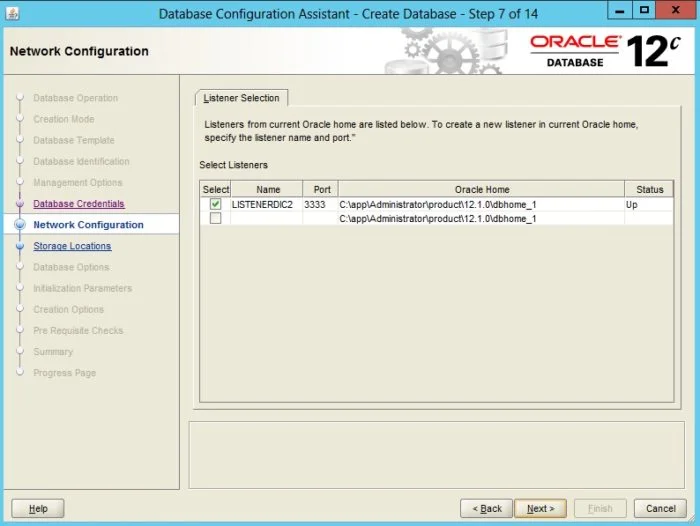Image resolution: width=700 pixels, height=526 pixels.
Task: Uncheck the LISTENERDIC2 listener checkbox
Action: pos(216,205)
